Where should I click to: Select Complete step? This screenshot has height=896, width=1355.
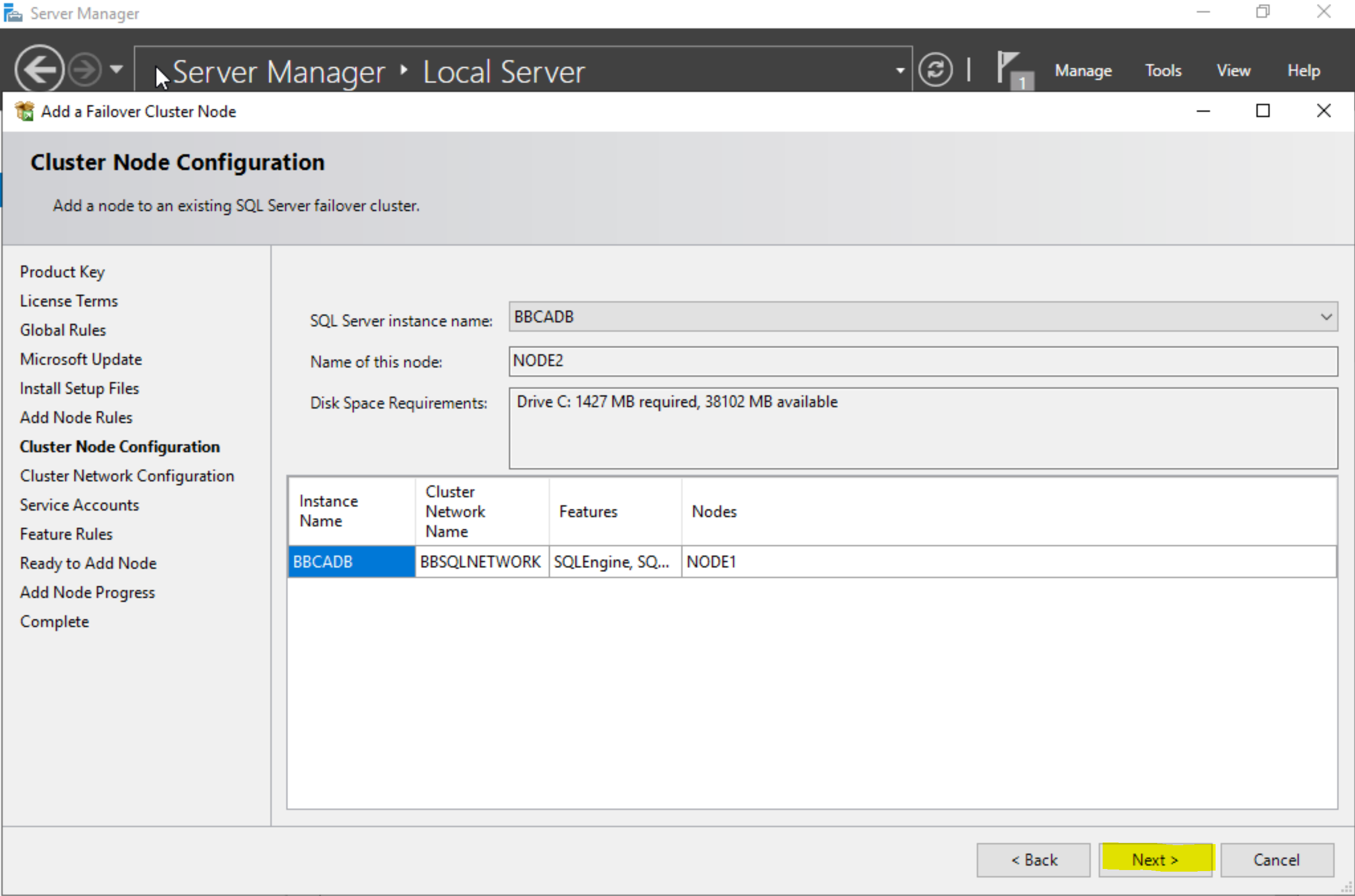coord(54,622)
